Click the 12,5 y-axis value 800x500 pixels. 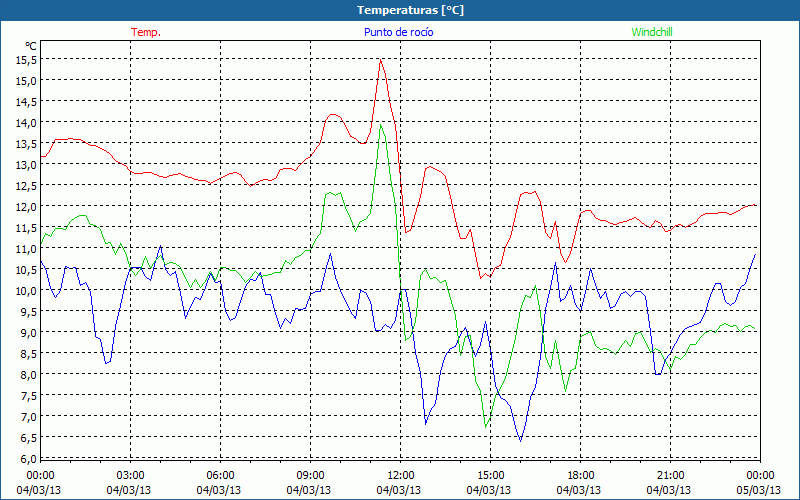(26, 186)
